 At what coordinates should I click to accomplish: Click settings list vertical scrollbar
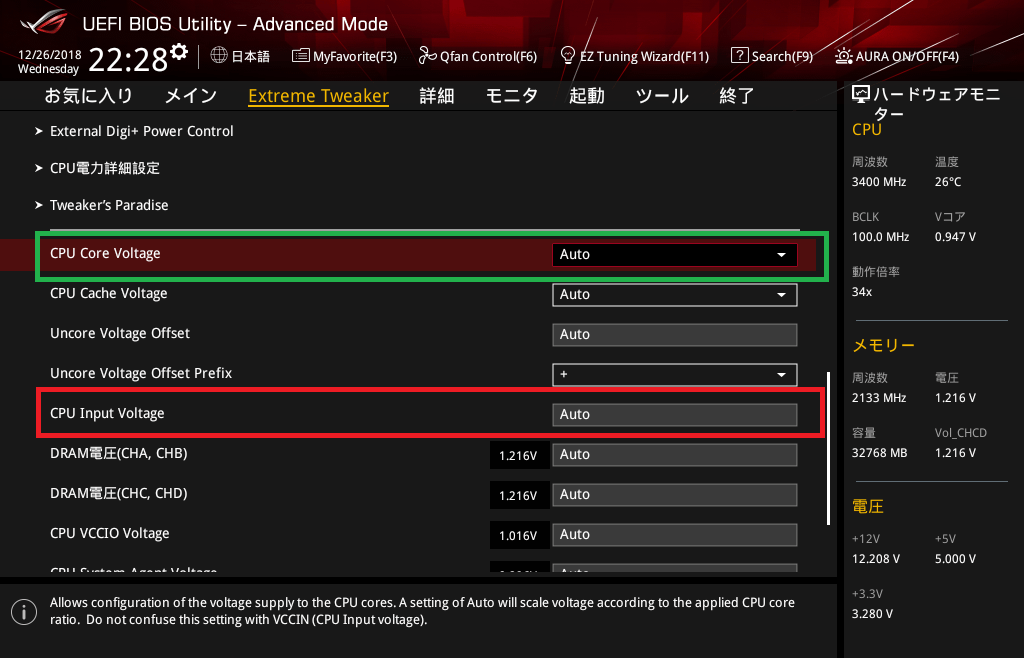(x=829, y=448)
